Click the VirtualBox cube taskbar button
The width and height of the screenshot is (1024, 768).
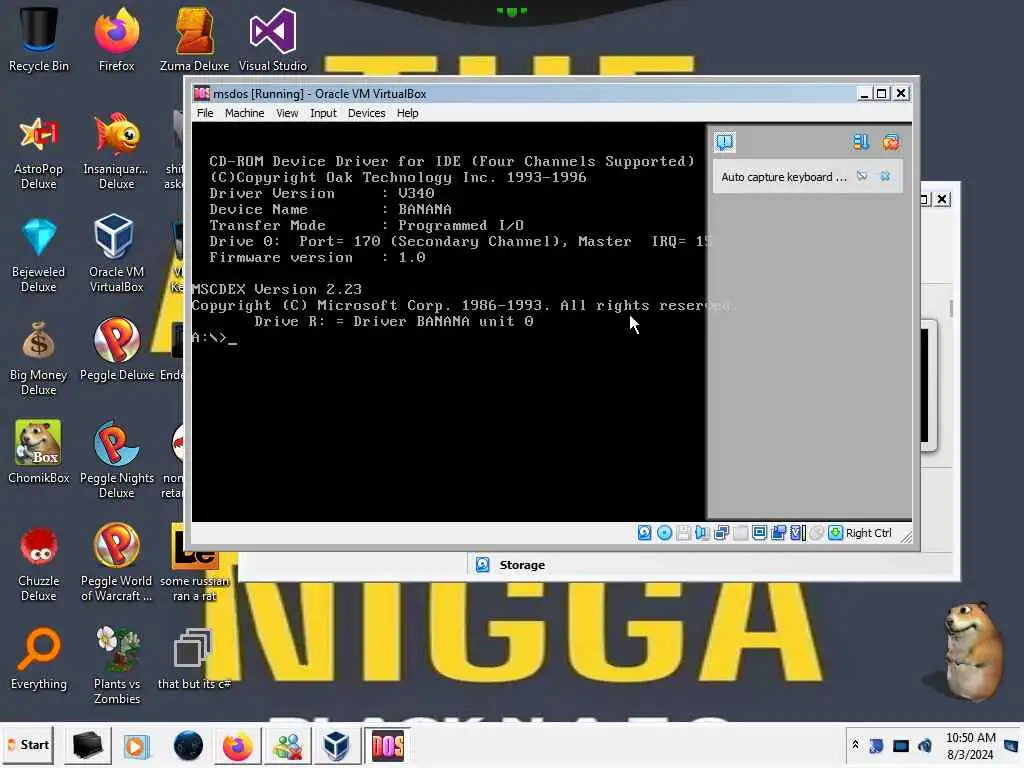(336, 745)
